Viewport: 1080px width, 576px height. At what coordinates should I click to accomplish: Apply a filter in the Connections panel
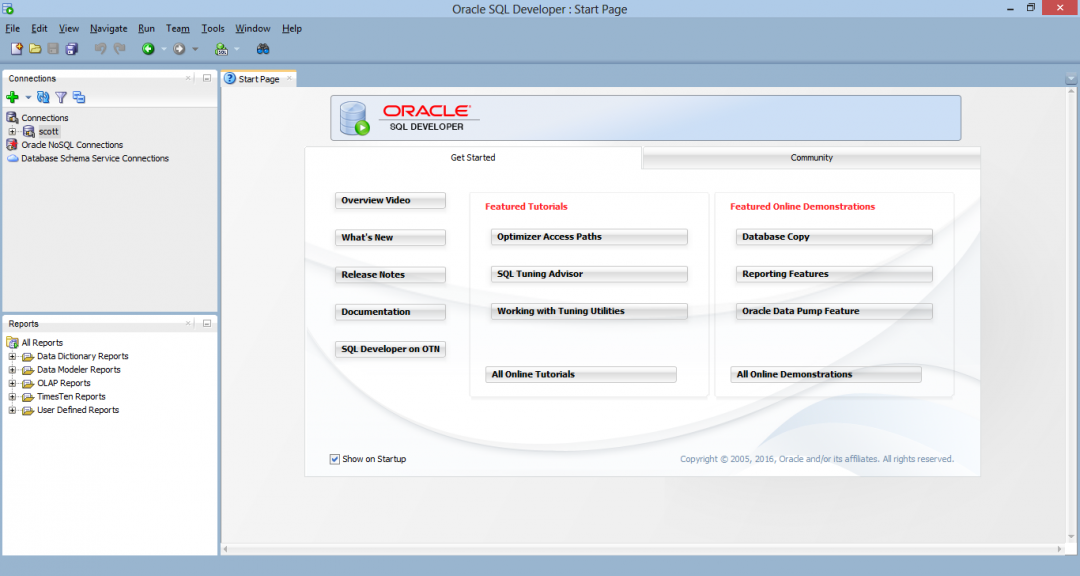(x=60, y=97)
